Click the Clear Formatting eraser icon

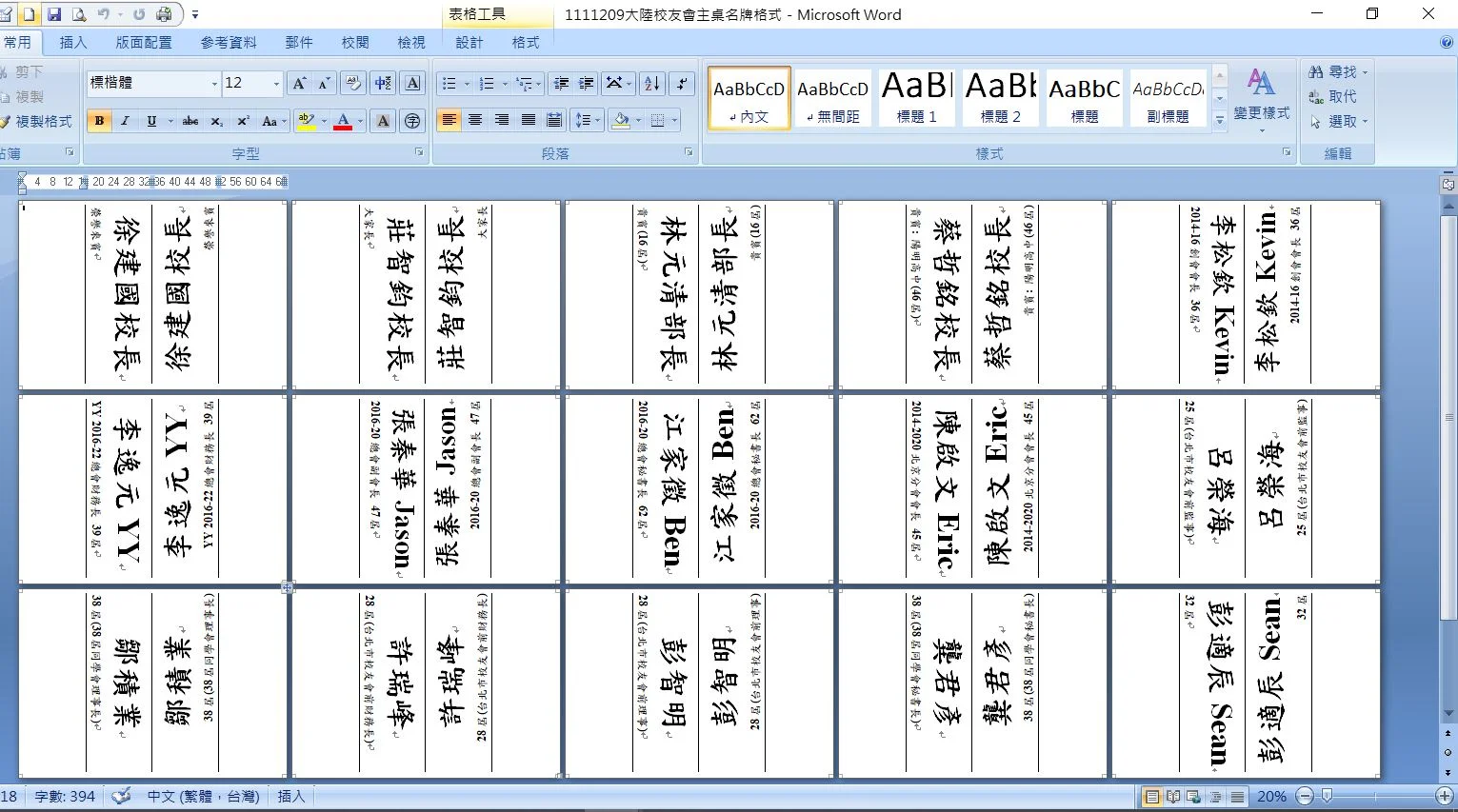(352, 84)
